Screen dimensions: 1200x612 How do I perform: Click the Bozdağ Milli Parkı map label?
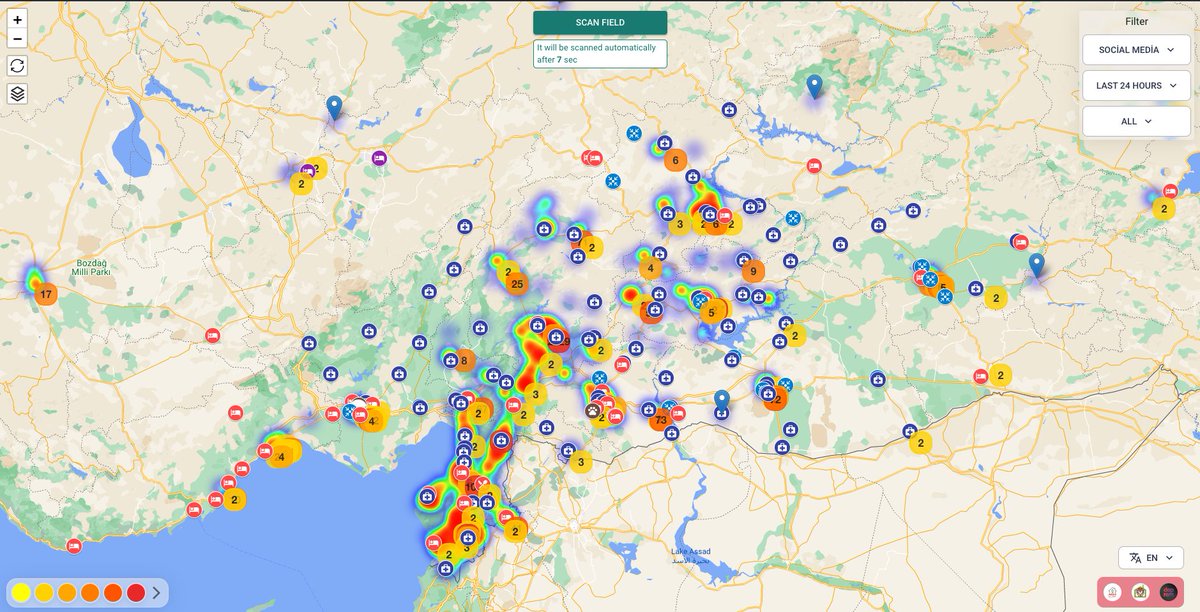(x=93, y=268)
